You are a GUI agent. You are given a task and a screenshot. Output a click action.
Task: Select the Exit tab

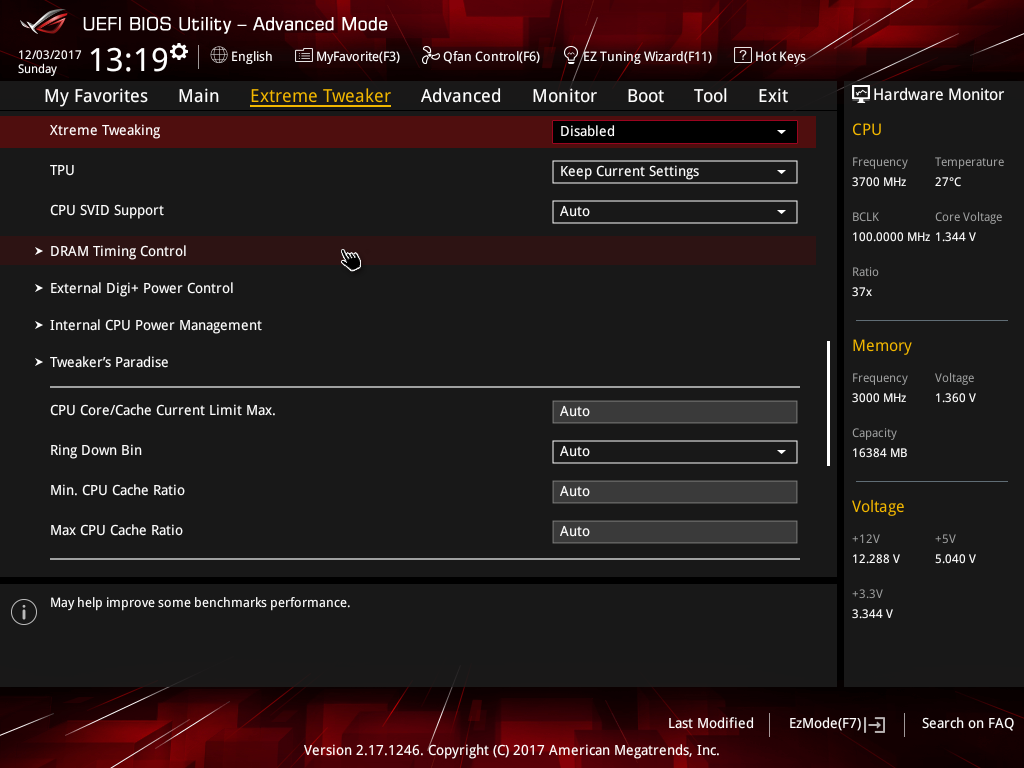tap(773, 96)
